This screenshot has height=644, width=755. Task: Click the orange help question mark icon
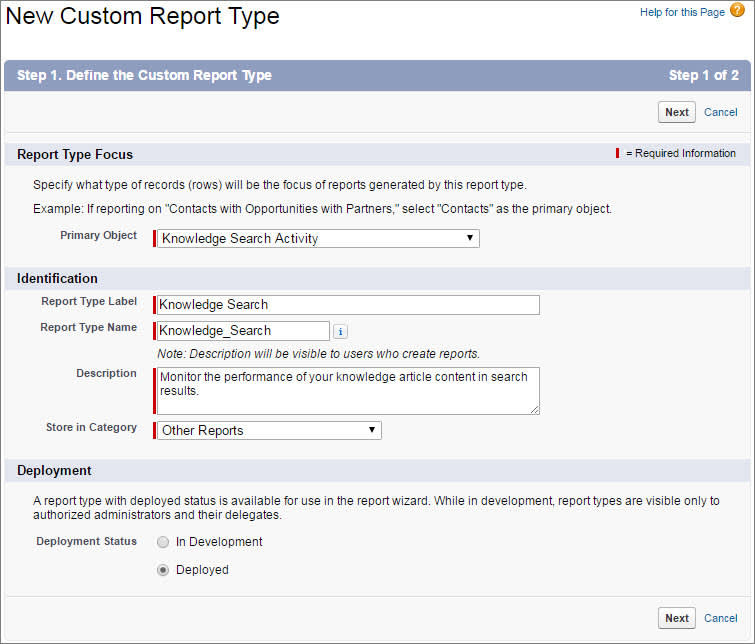pos(737,10)
